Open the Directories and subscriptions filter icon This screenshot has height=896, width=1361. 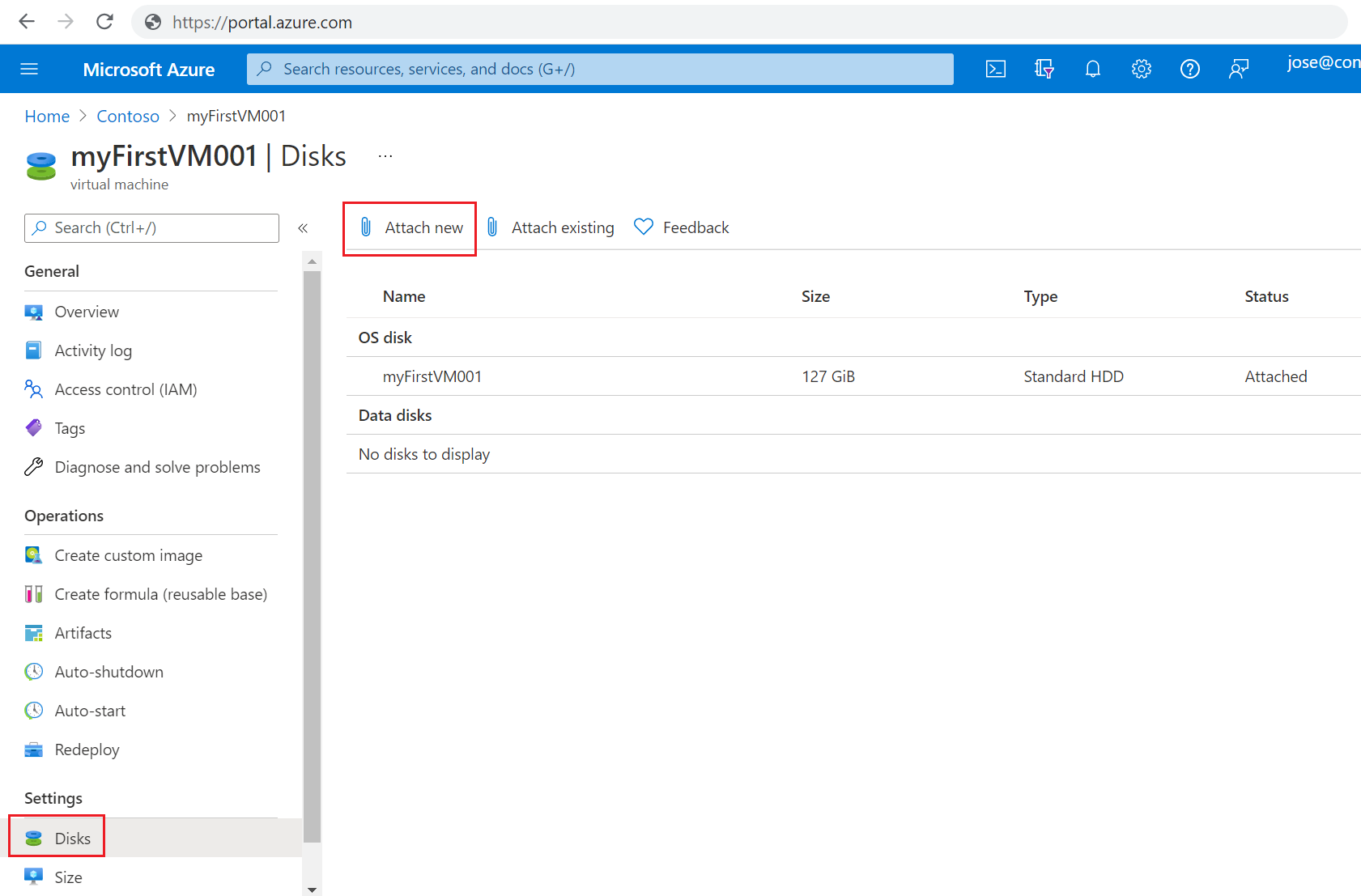pos(1044,69)
